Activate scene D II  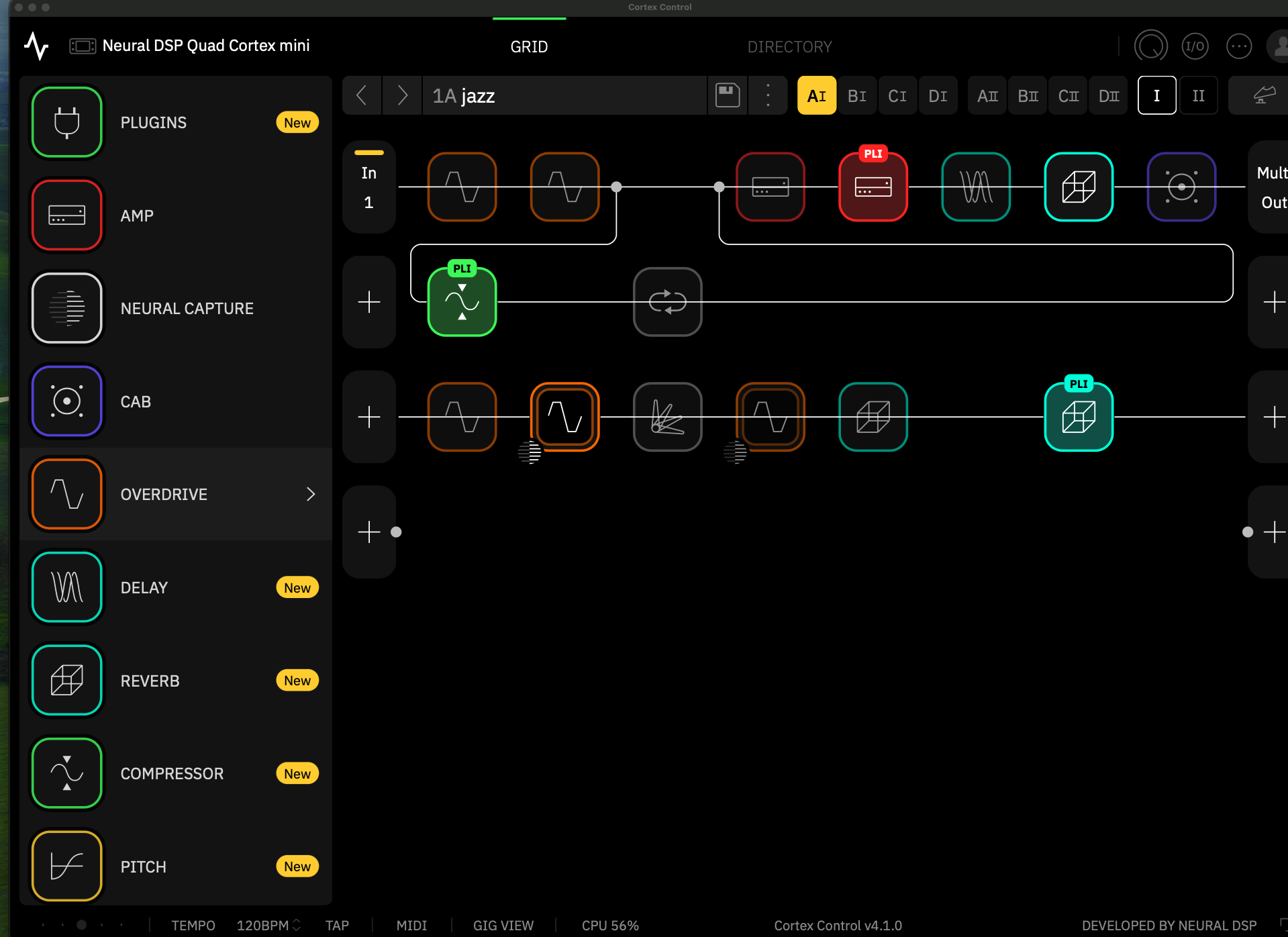[x=1108, y=95]
